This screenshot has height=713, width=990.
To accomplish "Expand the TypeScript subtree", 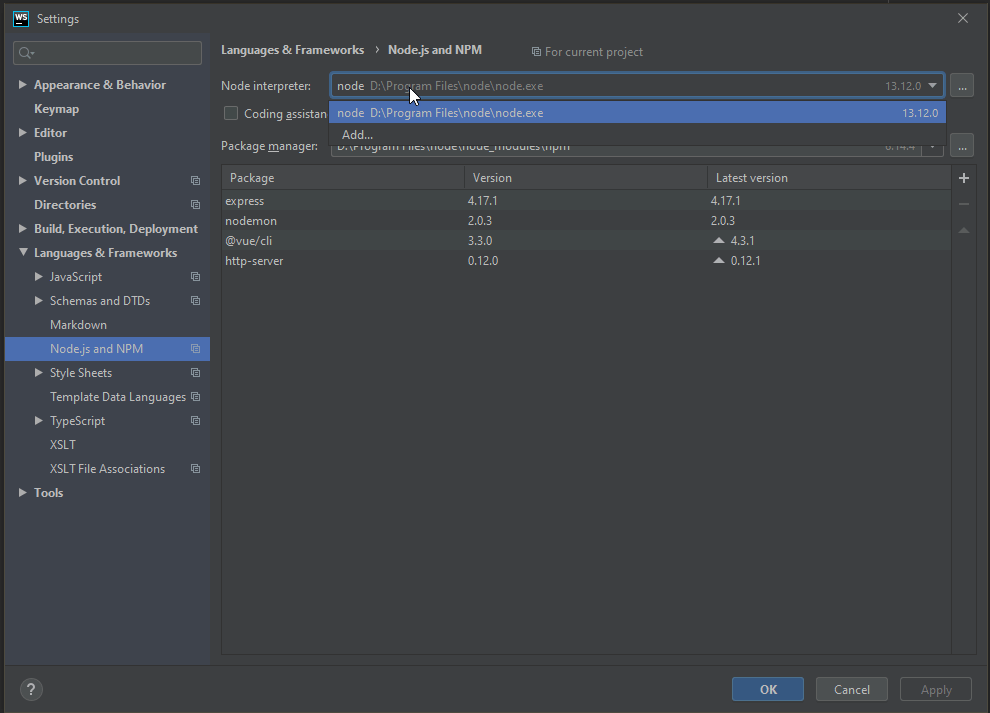I will point(39,421).
